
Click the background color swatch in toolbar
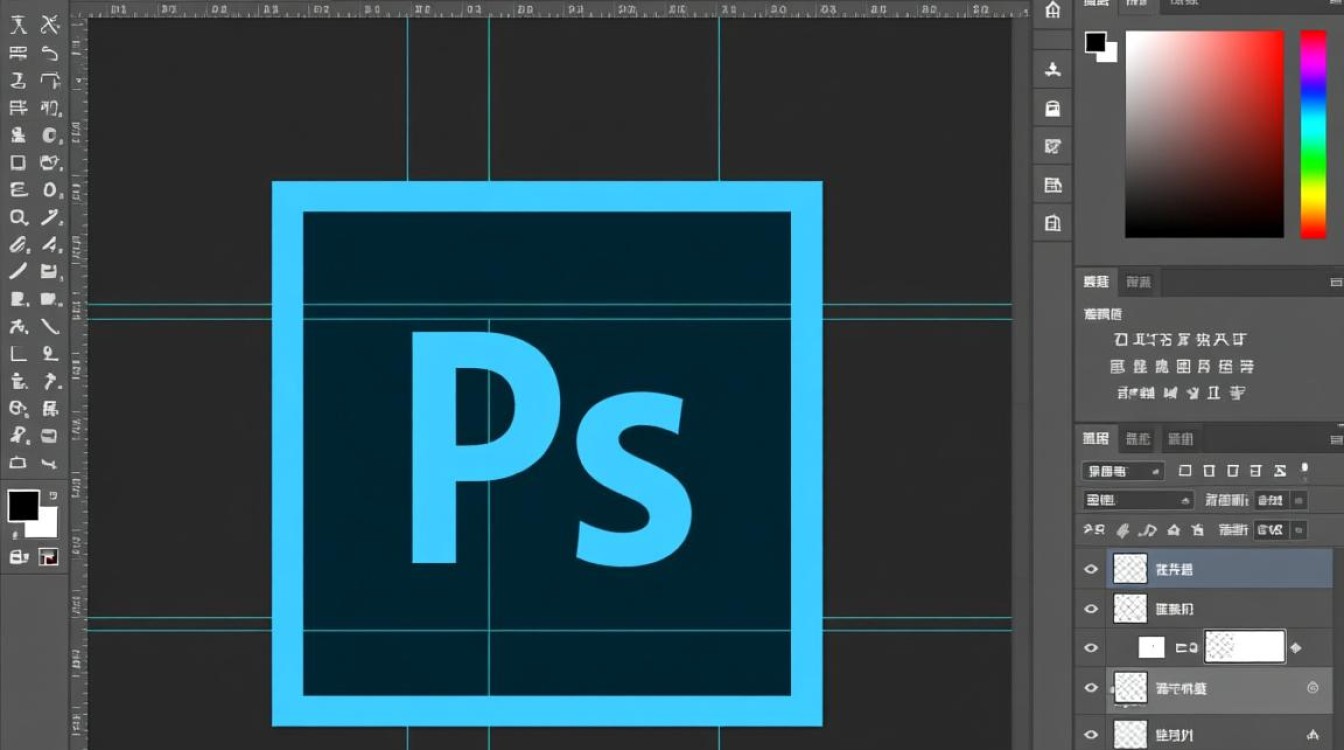(x=48, y=527)
